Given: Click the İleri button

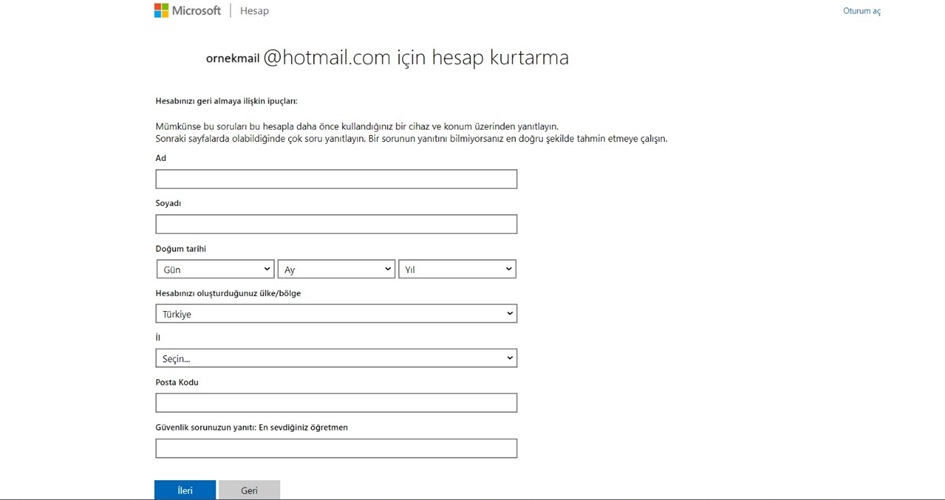Looking at the screenshot, I should tap(185, 490).
